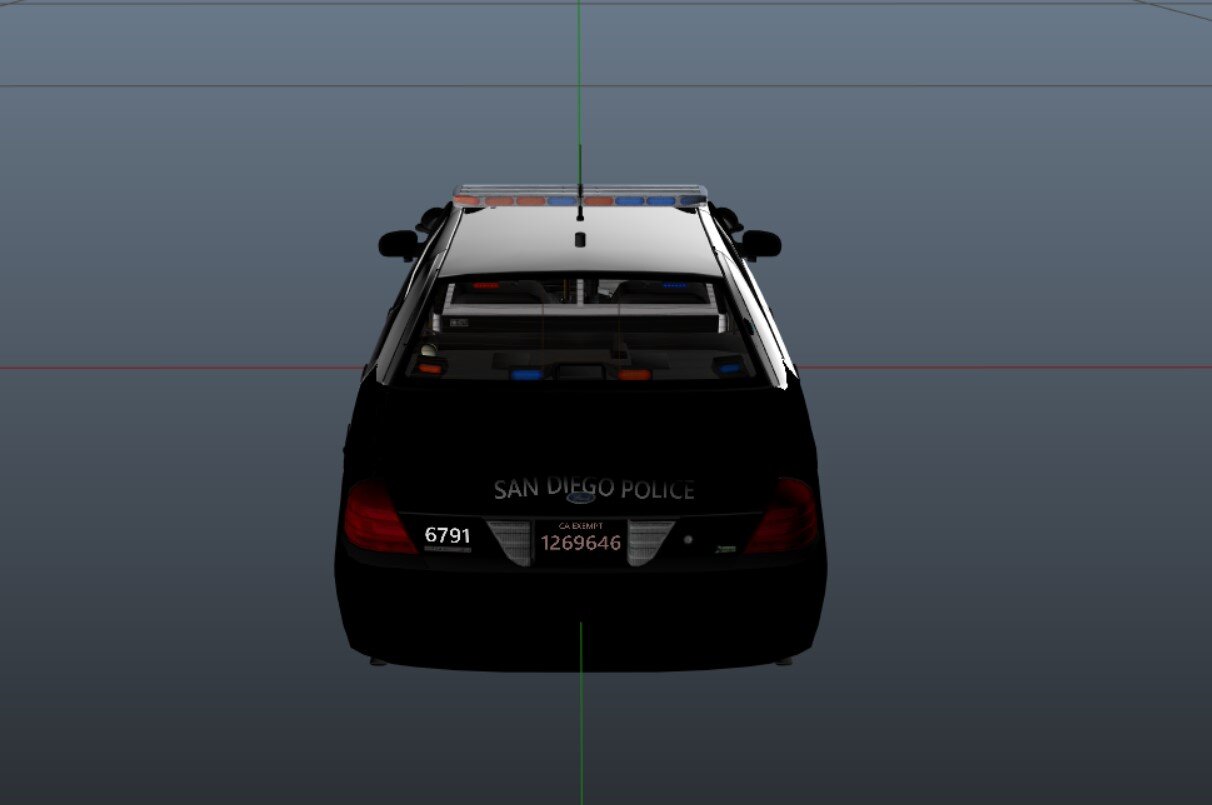Click the CA EXEMPT text on plate
Image resolution: width=1212 pixels, height=805 pixels.
[580, 525]
